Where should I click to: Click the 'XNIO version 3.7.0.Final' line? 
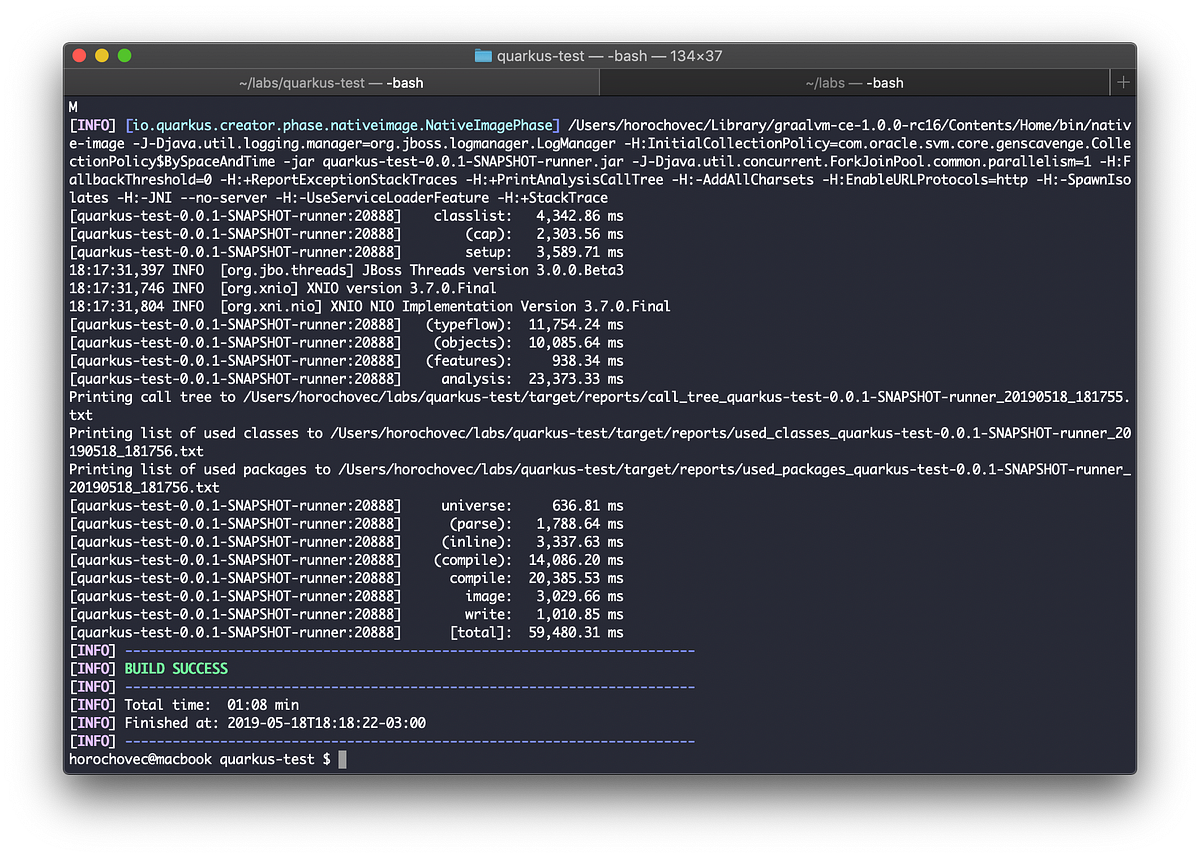tap(282, 288)
